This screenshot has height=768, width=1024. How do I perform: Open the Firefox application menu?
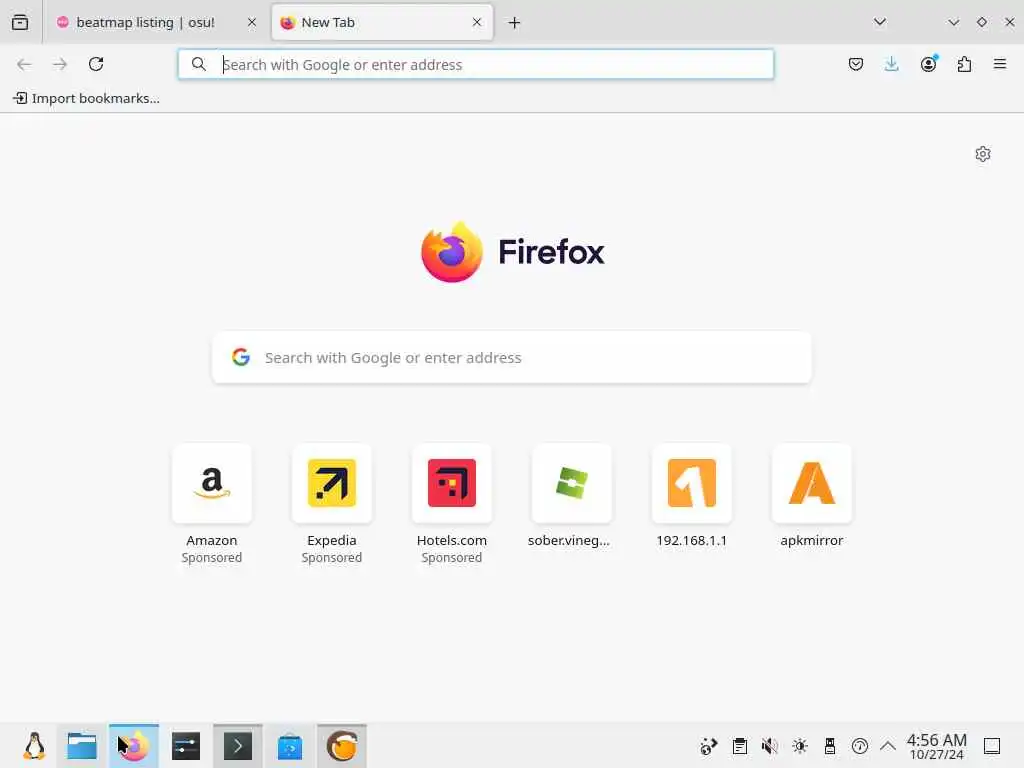(x=1000, y=64)
